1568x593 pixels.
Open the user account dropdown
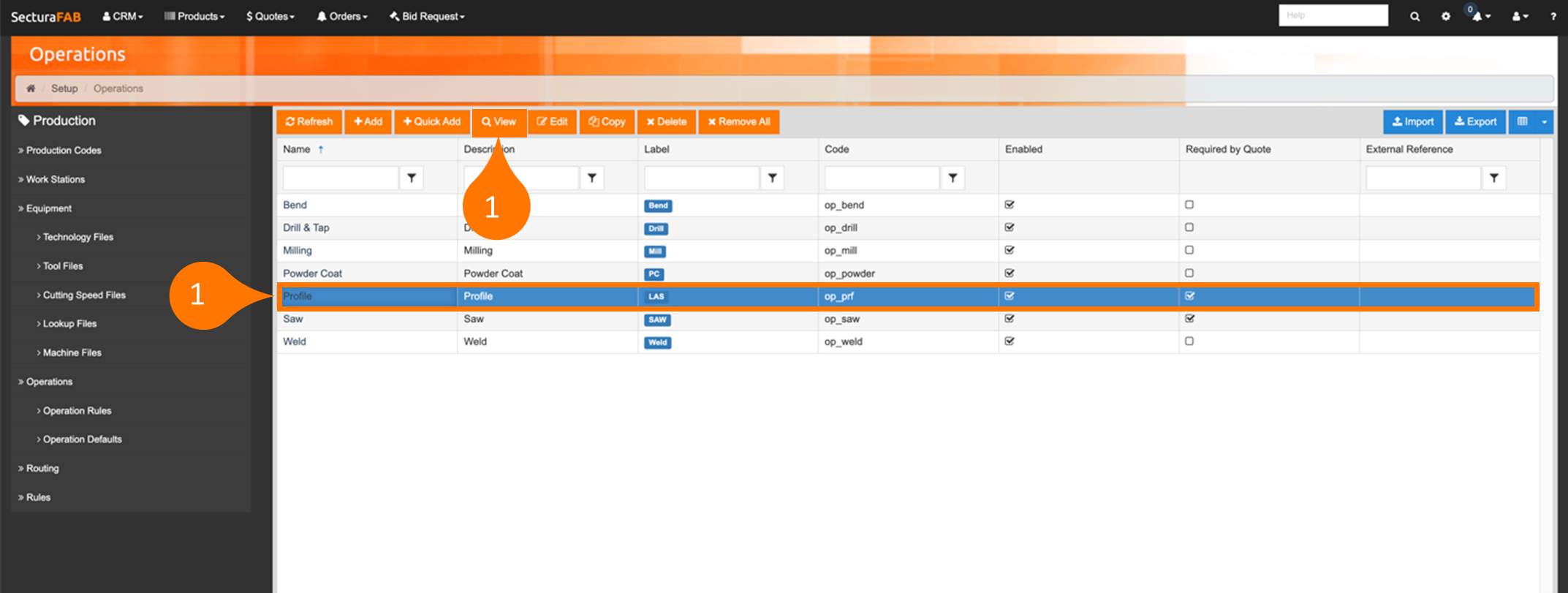1520,16
